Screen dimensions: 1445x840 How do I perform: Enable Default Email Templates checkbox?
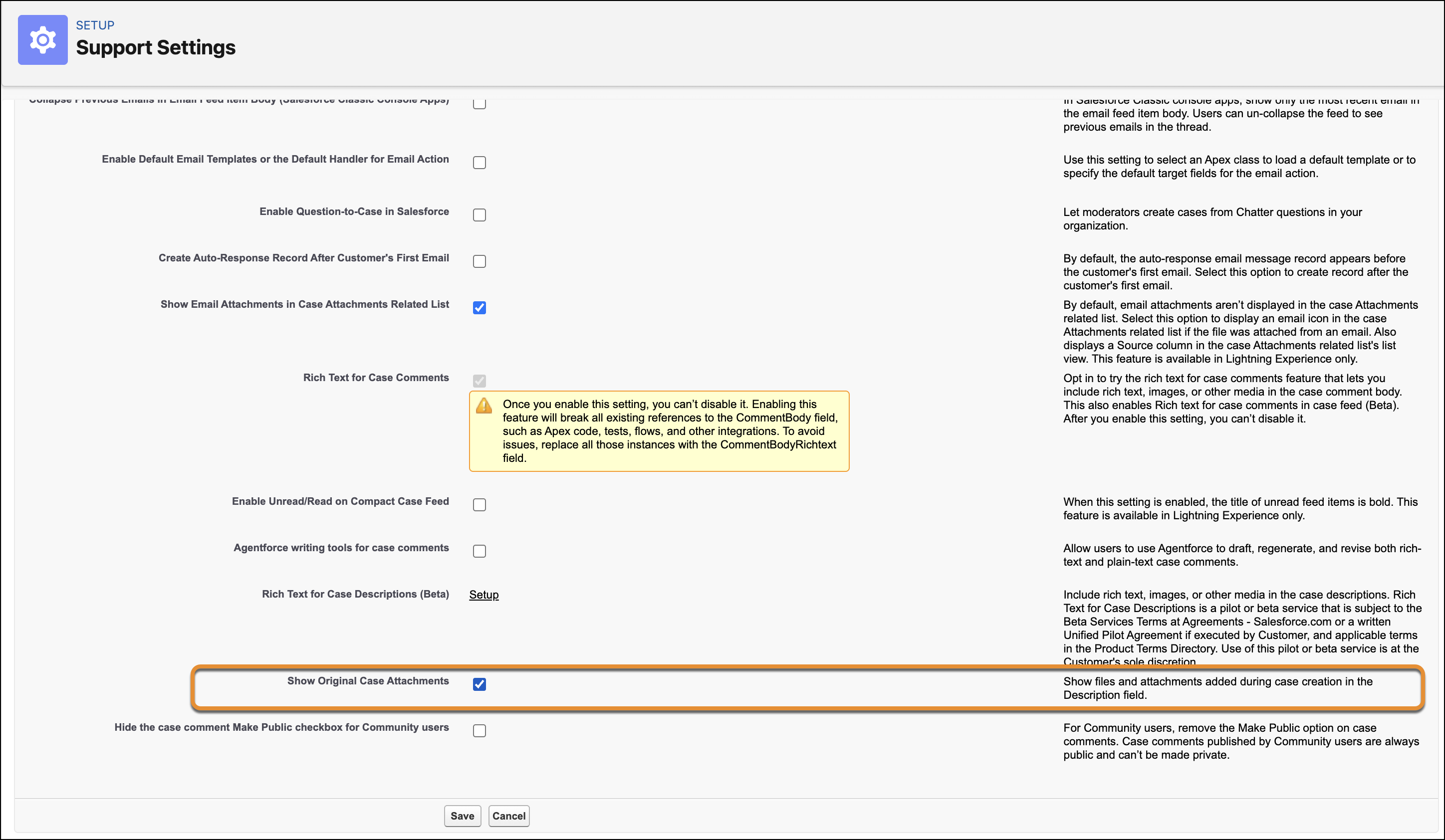tap(480, 163)
